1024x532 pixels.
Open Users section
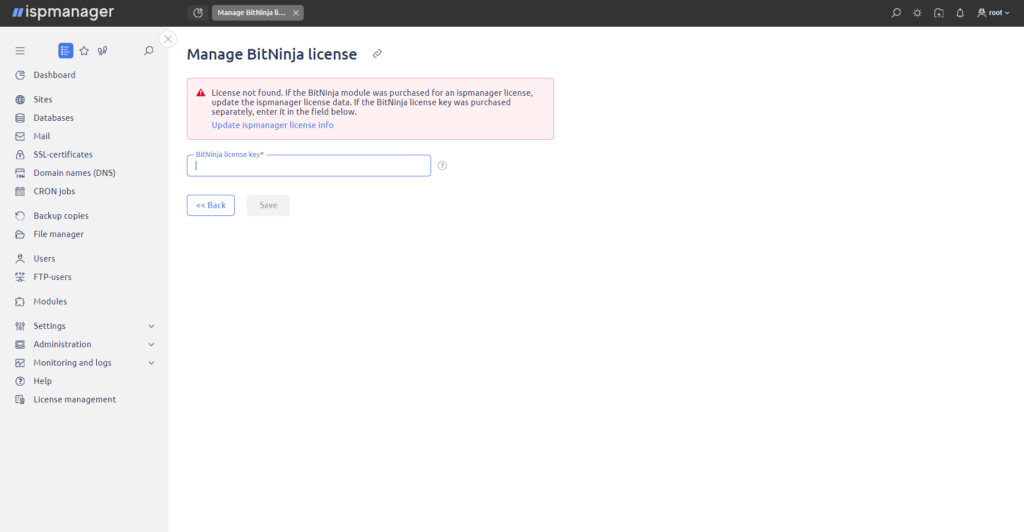tap(44, 258)
